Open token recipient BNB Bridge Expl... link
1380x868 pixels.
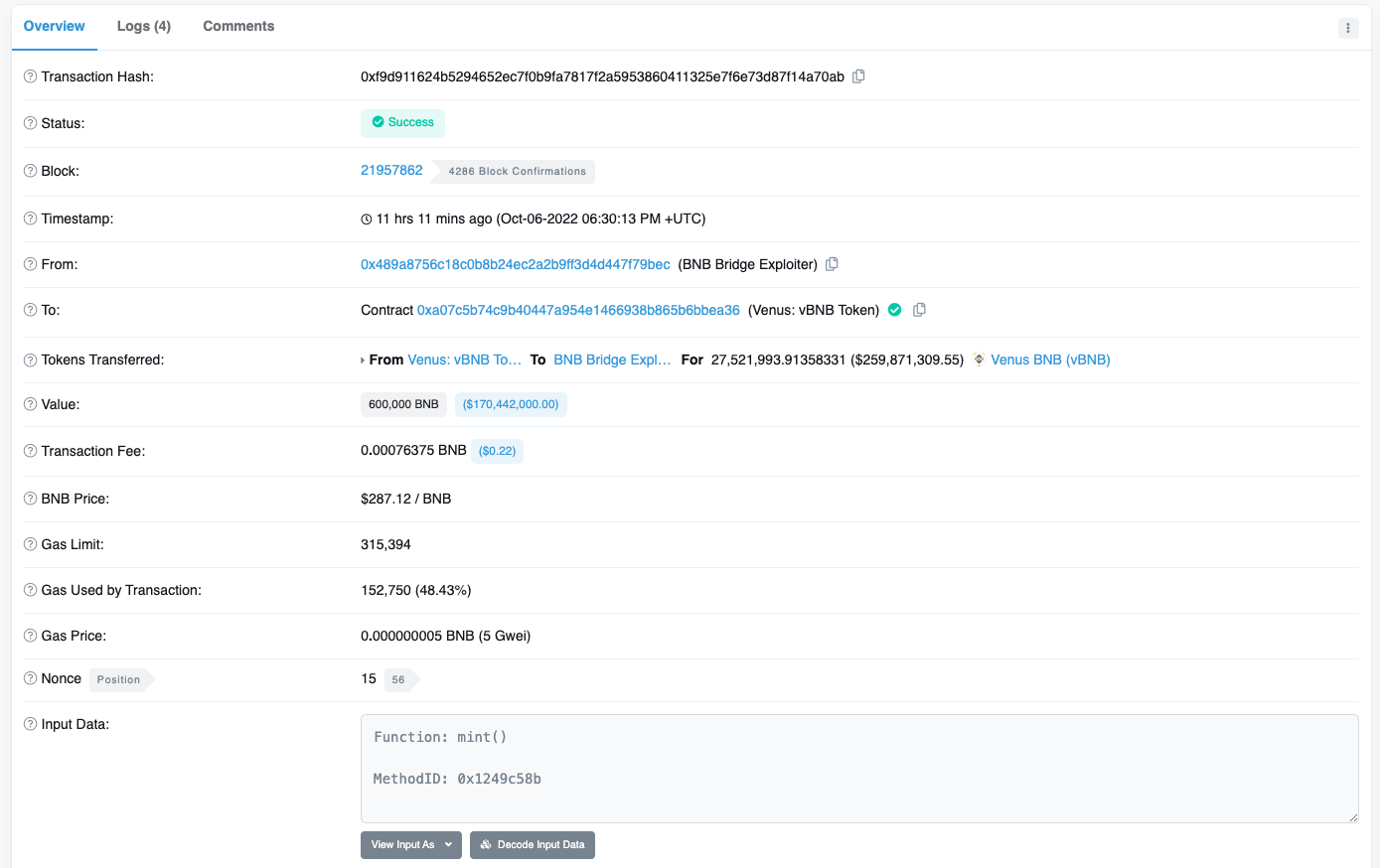(612, 360)
